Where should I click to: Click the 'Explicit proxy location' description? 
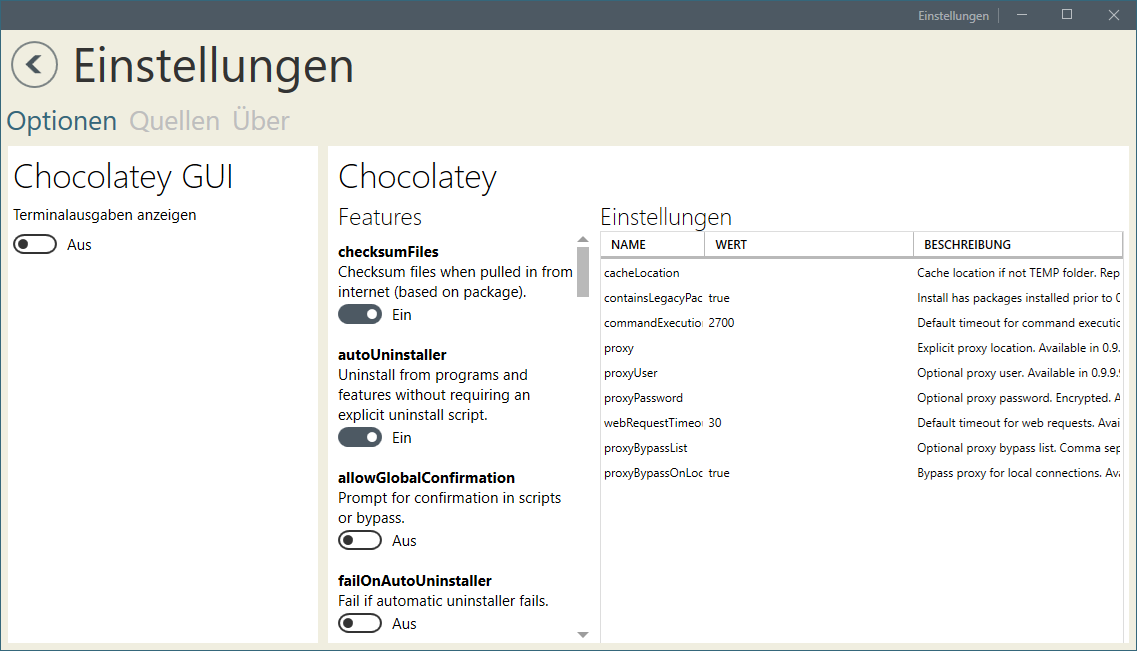(x=1018, y=348)
